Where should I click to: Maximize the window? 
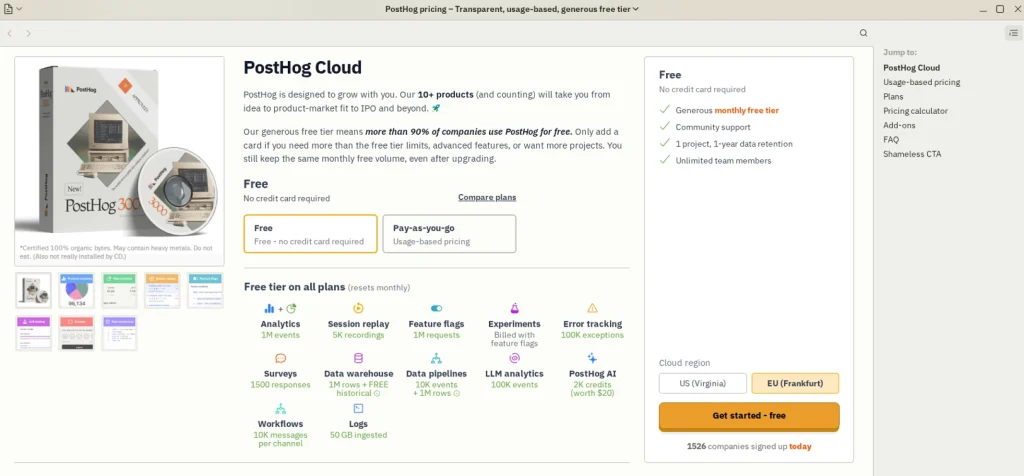1000,9
